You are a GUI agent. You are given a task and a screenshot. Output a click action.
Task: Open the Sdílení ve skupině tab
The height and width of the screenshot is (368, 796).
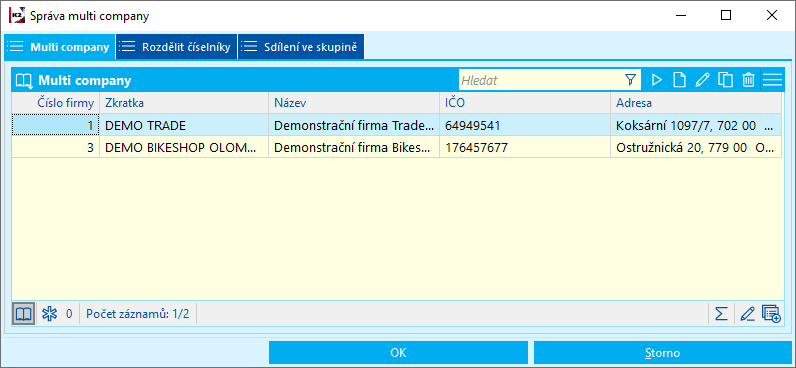(x=301, y=47)
